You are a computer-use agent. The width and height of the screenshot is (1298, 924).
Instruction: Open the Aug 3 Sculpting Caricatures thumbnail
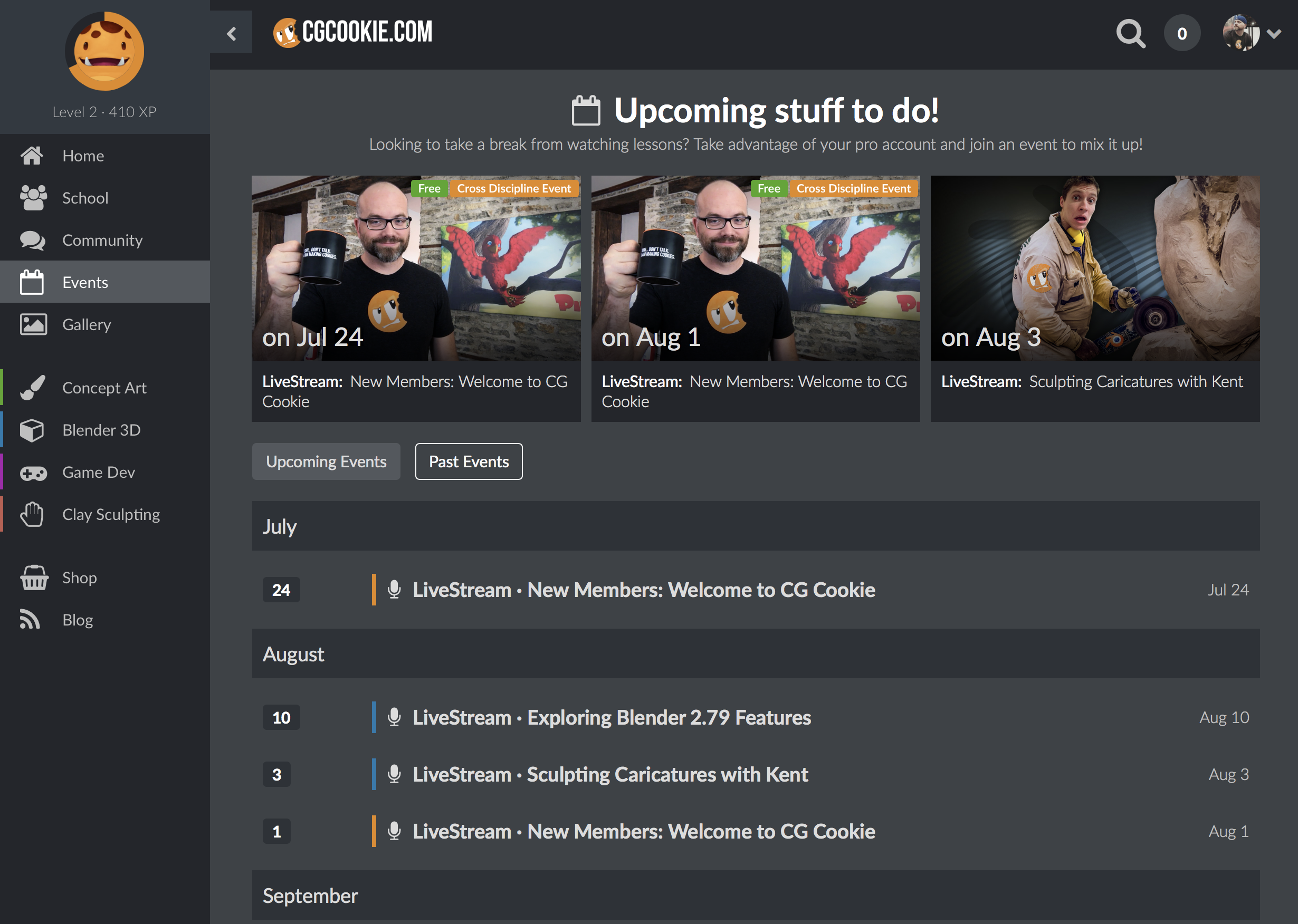point(1095,267)
